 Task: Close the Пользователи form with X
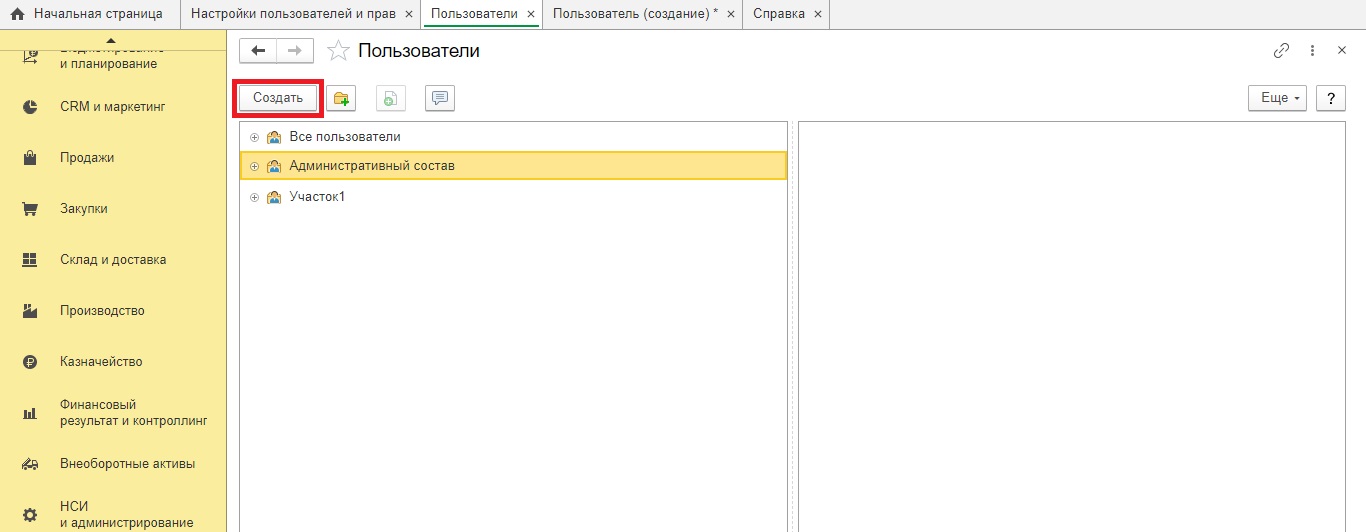pyautogui.click(x=1342, y=50)
